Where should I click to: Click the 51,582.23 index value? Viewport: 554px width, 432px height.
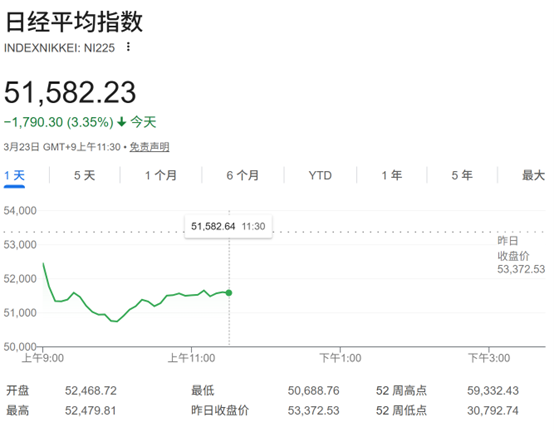click(70, 93)
